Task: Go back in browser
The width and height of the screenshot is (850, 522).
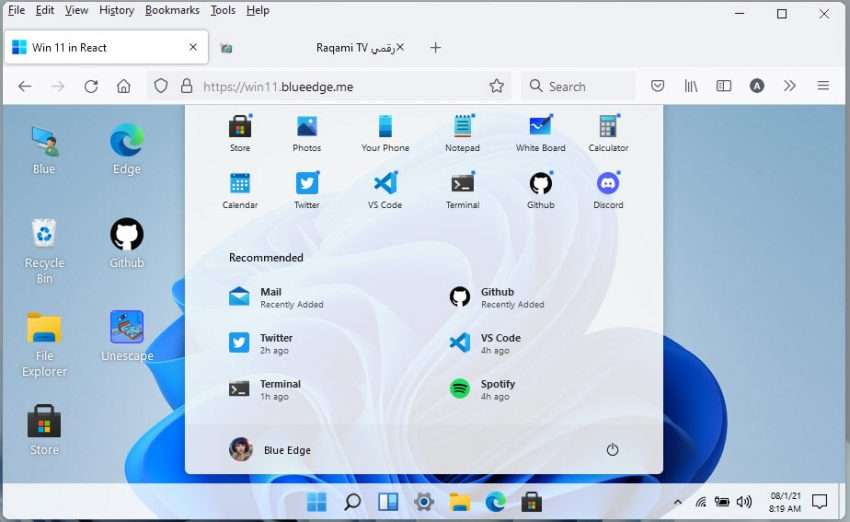Action: (25, 86)
